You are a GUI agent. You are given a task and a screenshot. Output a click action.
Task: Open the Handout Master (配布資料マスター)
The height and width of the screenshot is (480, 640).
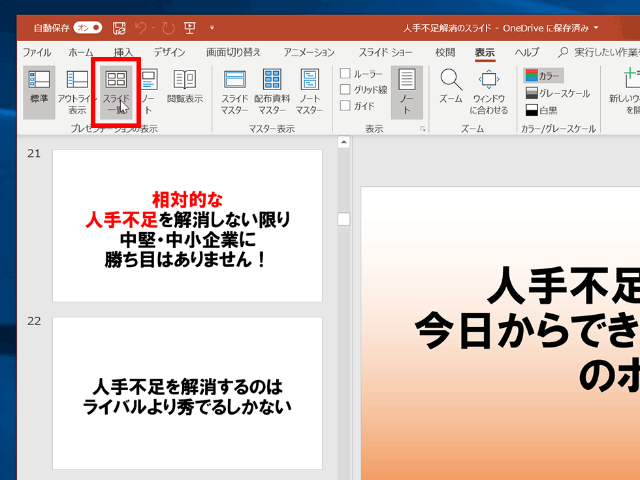tap(271, 90)
